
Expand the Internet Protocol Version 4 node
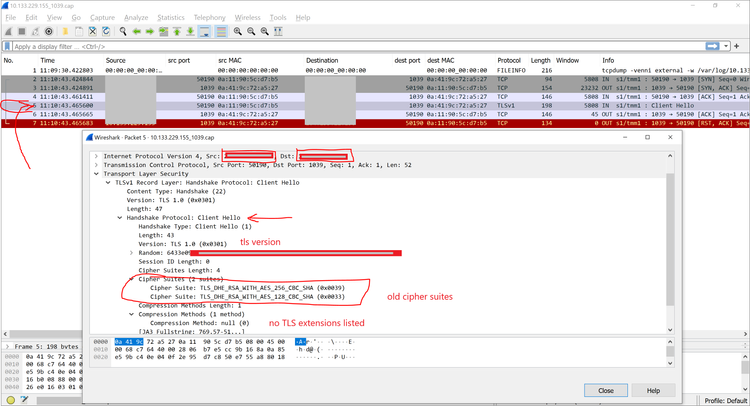tap(96, 156)
